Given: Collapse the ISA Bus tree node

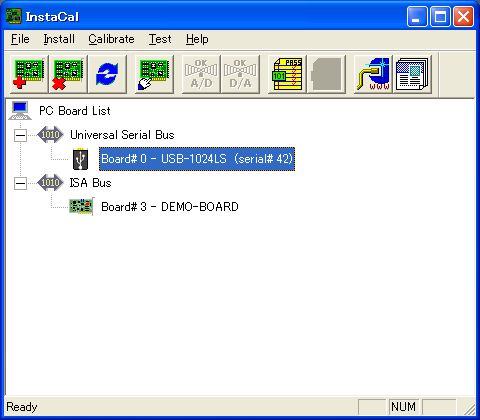Looking at the screenshot, I should coord(20,183).
